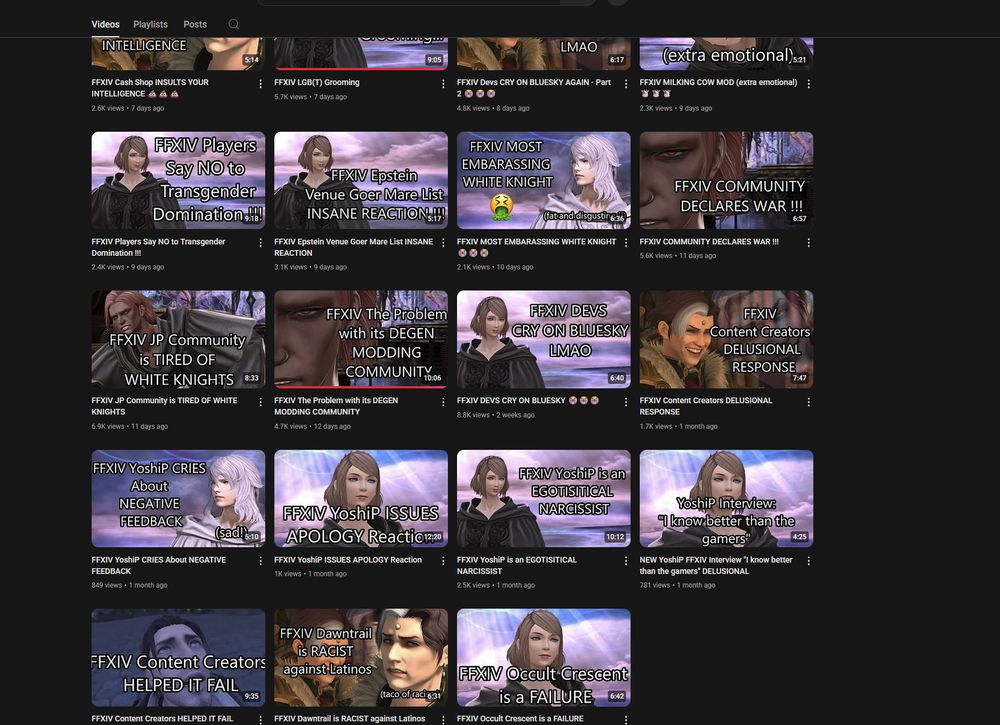Open 'FFXIV YoshiP CRIES About NEGATIVE FEEDBACK' title link
Screen dimensions: 1000x725
click(x=159, y=566)
